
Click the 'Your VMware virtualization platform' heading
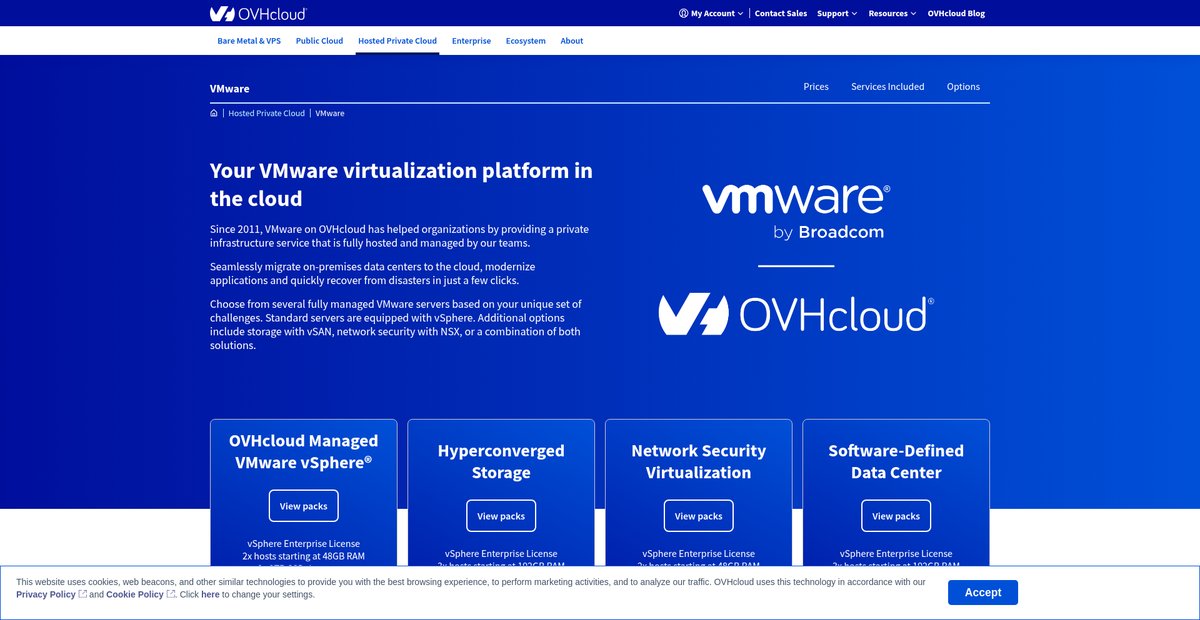point(401,184)
